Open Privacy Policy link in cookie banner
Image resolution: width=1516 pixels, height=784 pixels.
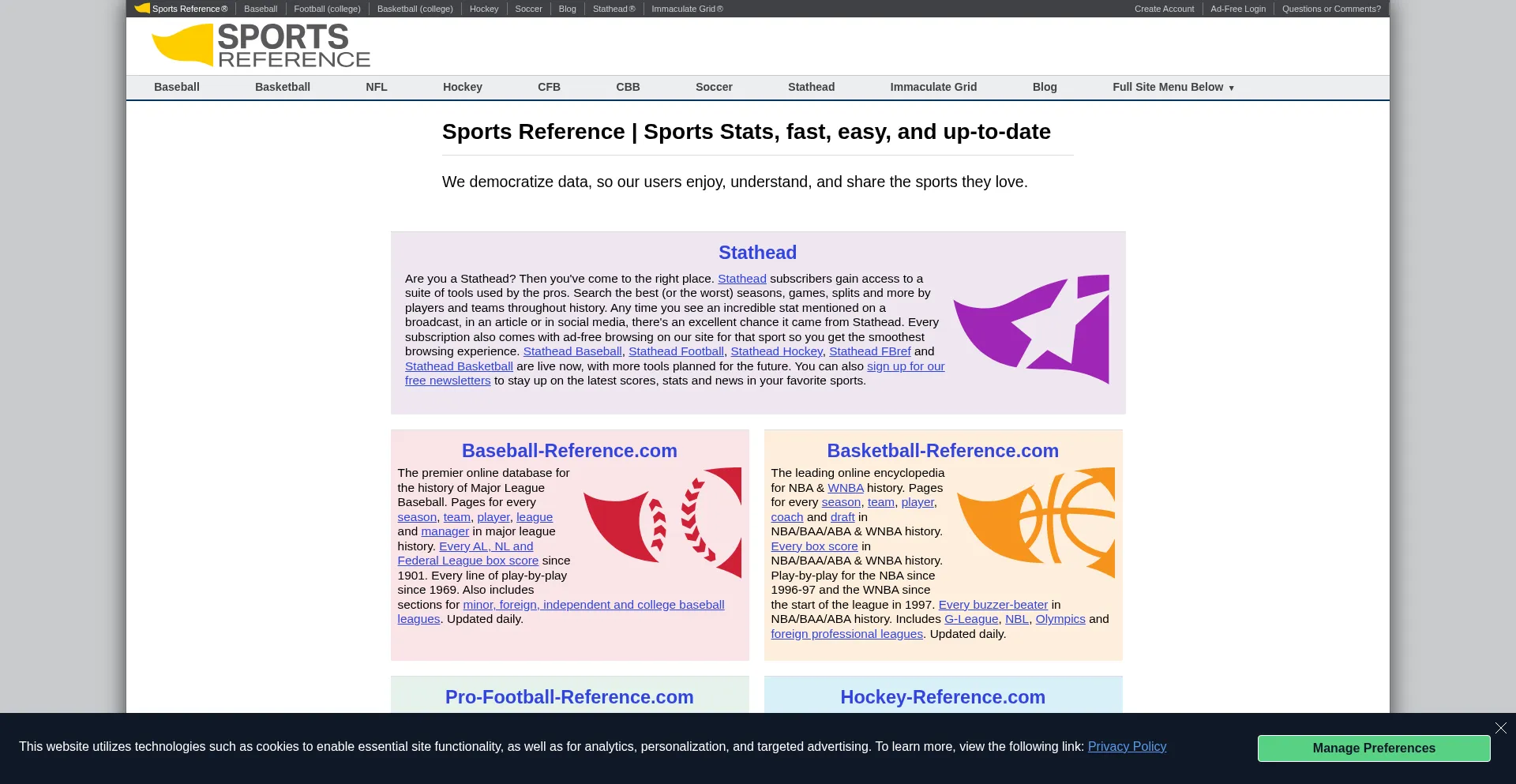1127,747
